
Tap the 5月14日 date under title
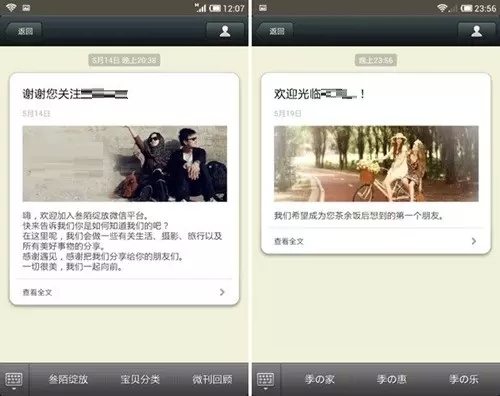point(36,113)
